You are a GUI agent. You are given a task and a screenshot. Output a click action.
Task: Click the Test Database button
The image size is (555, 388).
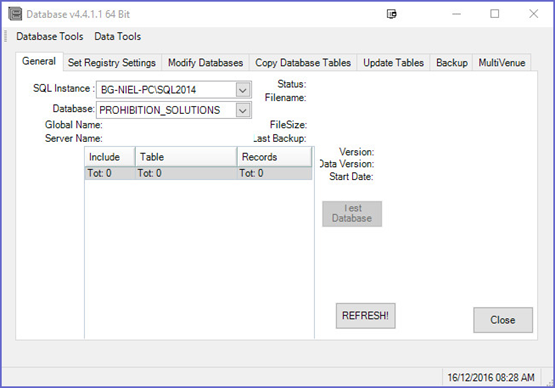click(x=352, y=214)
